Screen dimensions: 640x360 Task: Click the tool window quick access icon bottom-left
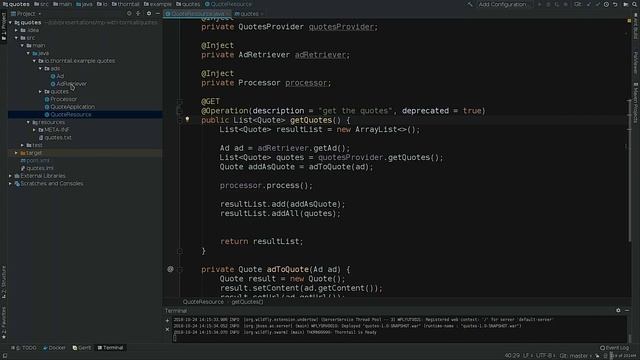pos(4,356)
